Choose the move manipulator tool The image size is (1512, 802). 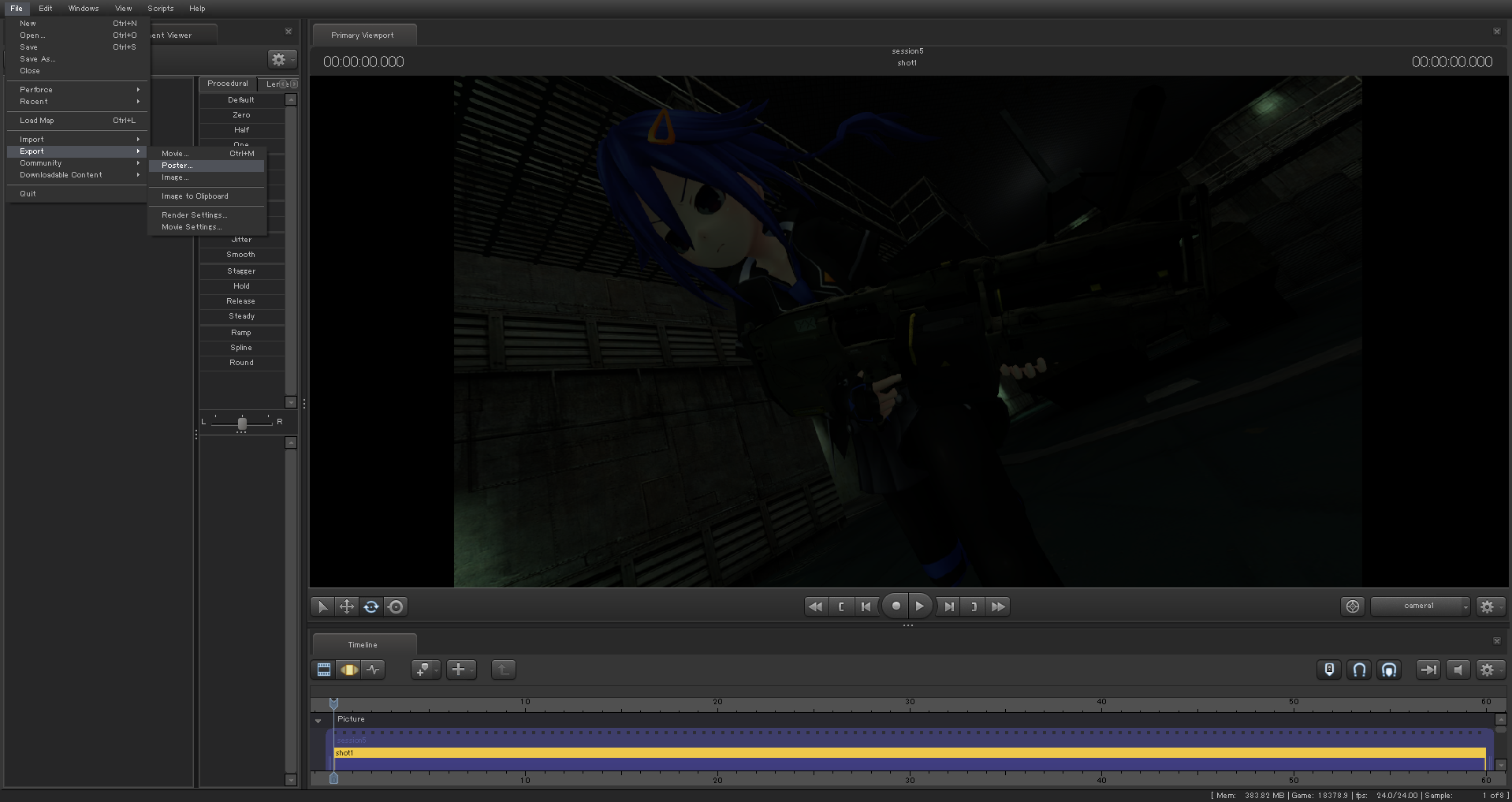point(347,606)
